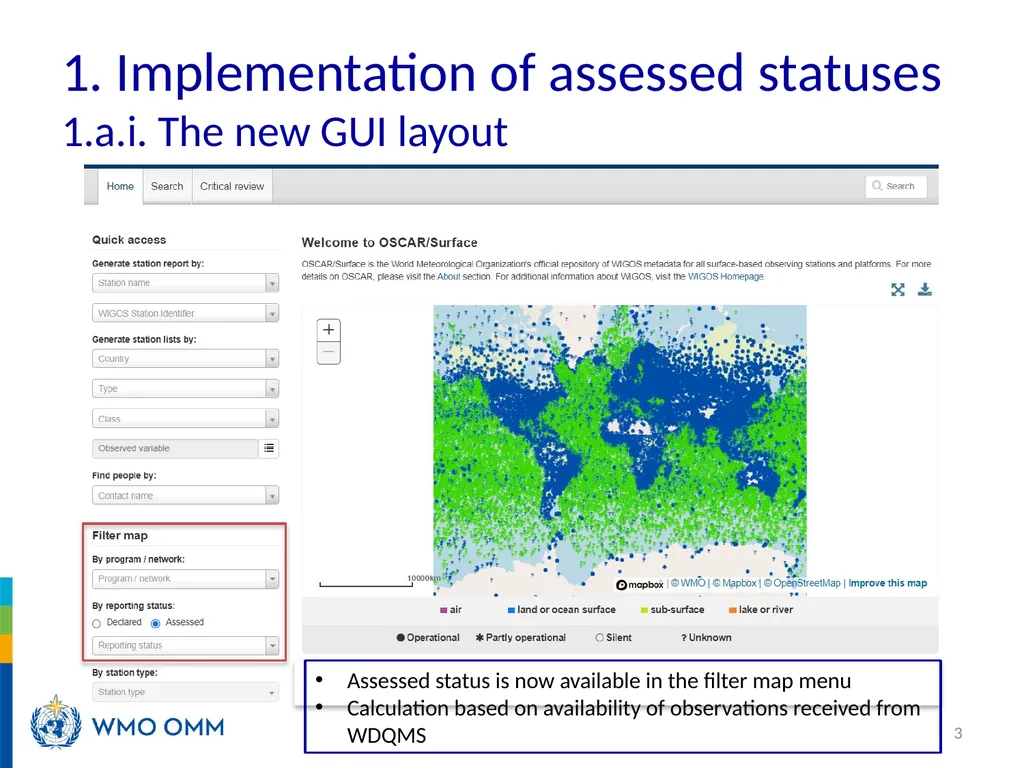
Task: Open the Class dropdown
Action: (x=185, y=419)
